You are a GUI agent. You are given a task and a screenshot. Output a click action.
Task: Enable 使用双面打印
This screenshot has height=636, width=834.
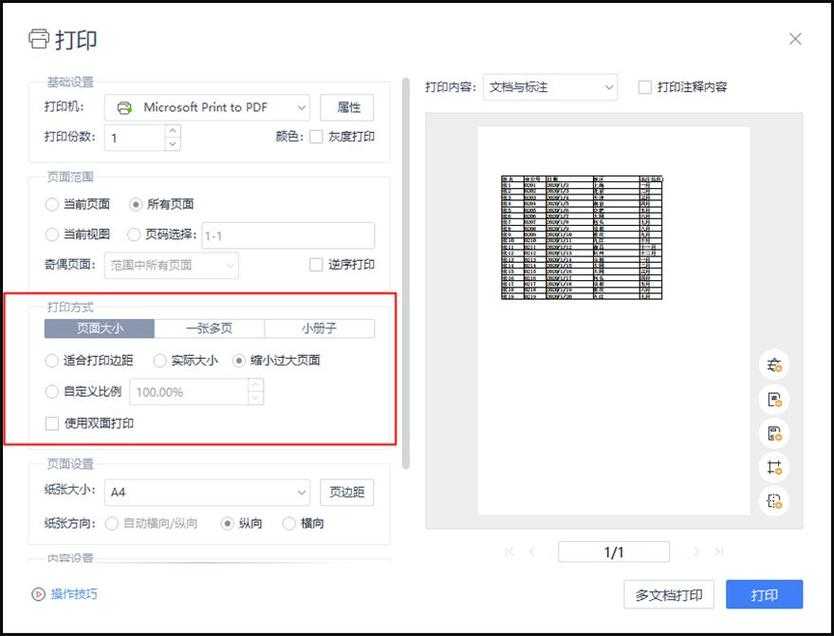pyautogui.click(x=51, y=424)
